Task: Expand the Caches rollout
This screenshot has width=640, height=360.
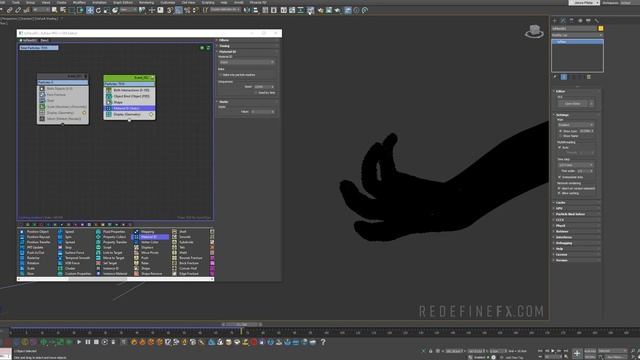Action: [576, 202]
